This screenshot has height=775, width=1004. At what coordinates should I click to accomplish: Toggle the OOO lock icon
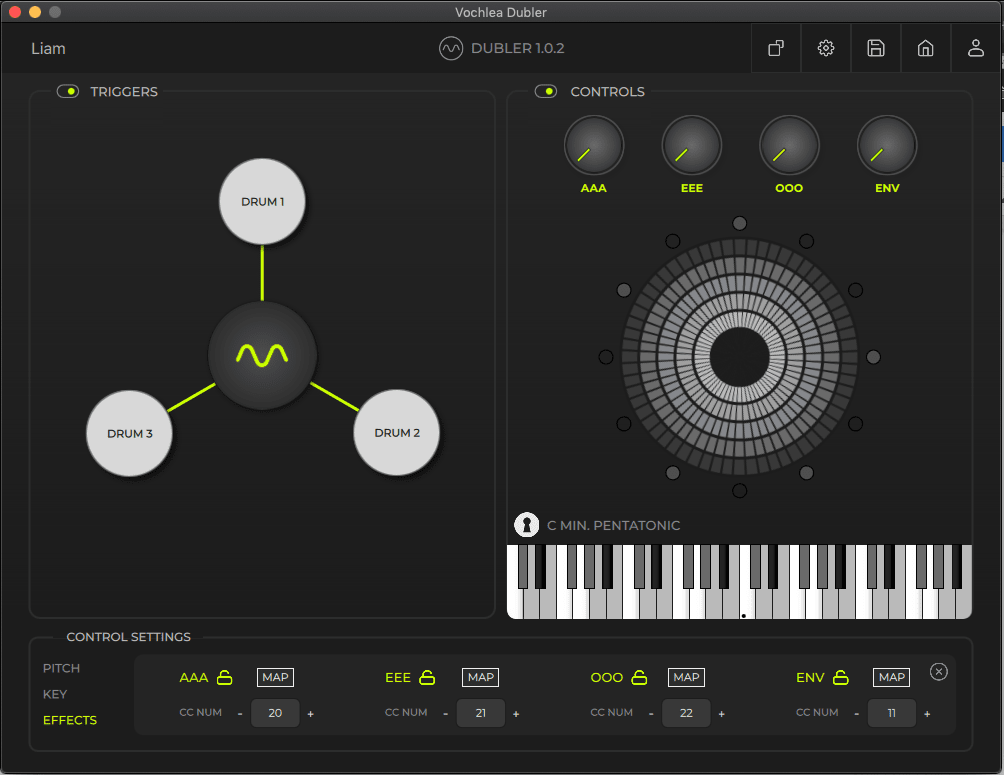pos(639,677)
